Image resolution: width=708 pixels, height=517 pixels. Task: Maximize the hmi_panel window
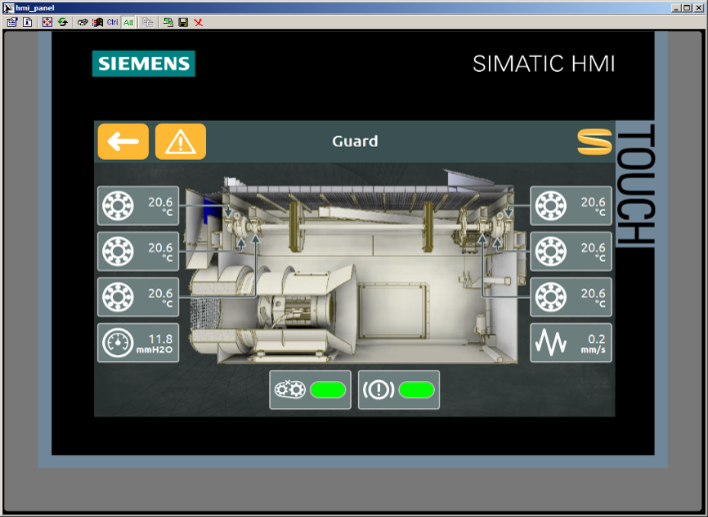tap(687, 8)
